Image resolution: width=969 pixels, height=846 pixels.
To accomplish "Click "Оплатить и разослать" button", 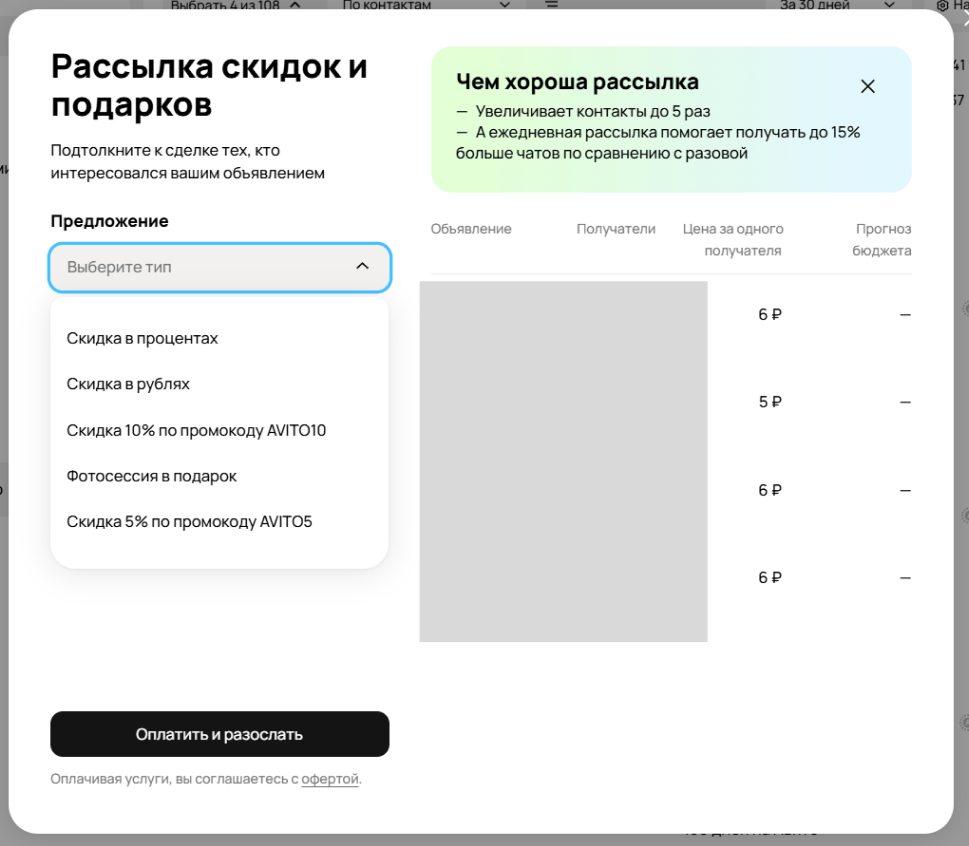I will (x=220, y=734).
